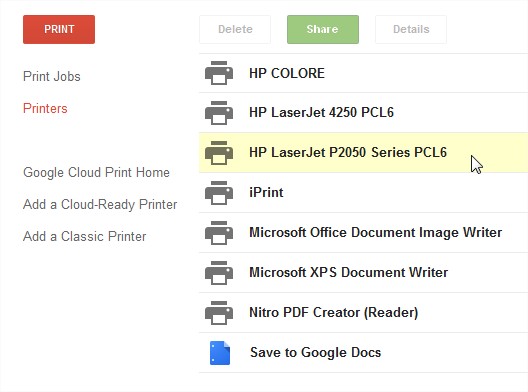Click the green Share button
This screenshot has height=392, width=528.
(323, 29)
